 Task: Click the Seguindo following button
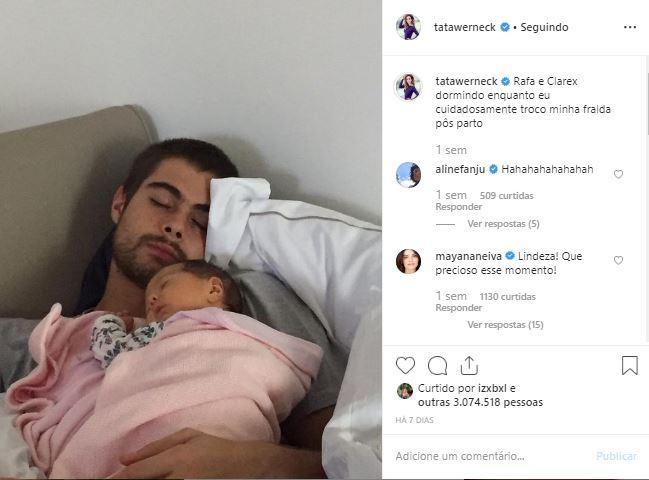544,27
